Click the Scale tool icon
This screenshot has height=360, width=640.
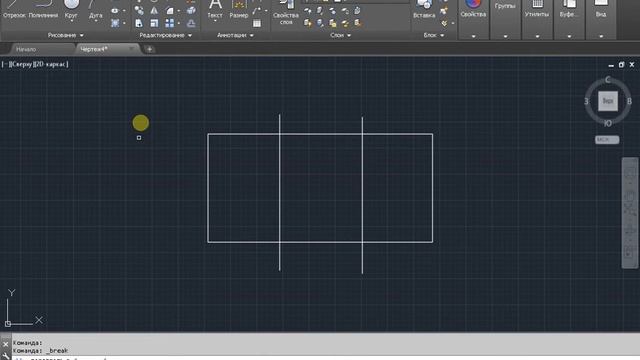pyautogui.click(x=154, y=23)
